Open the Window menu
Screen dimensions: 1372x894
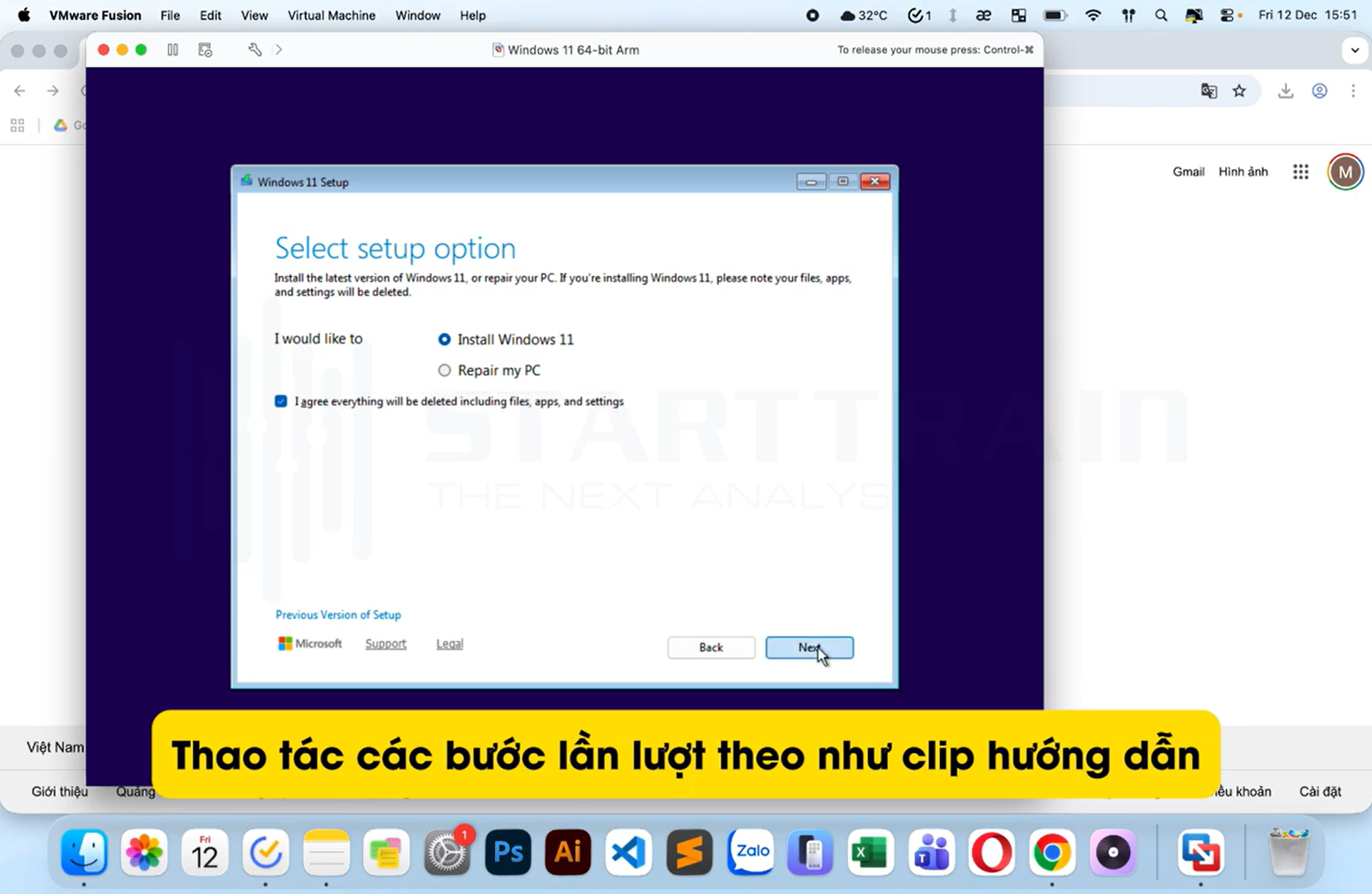(x=417, y=15)
